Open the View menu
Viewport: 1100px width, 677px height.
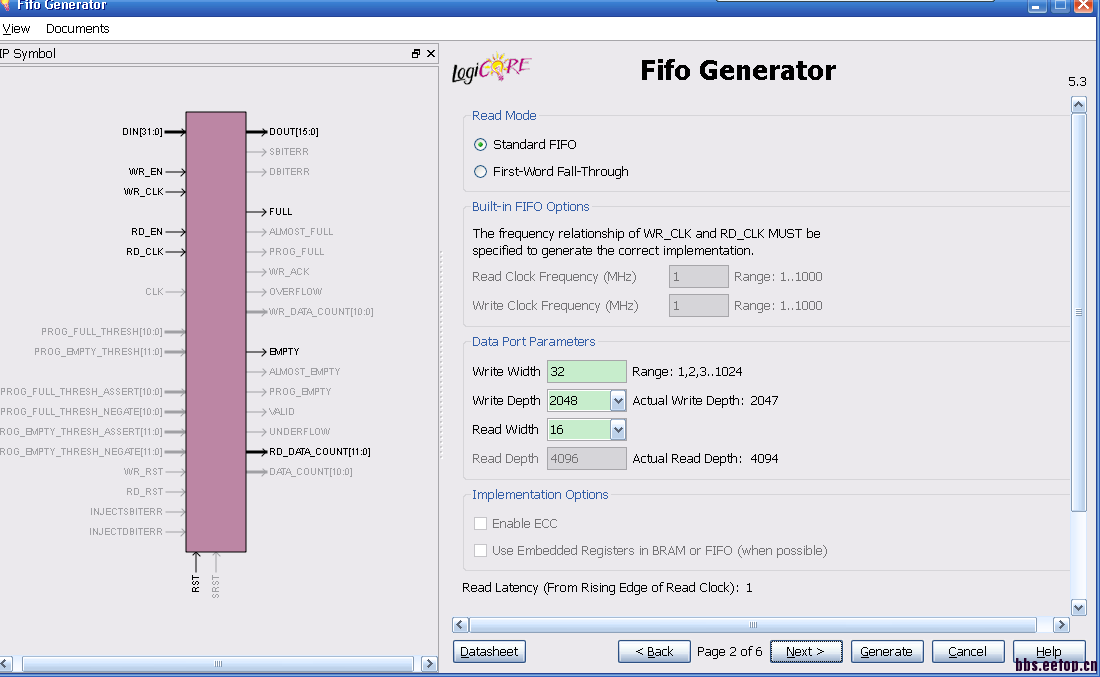click(15, 29)
